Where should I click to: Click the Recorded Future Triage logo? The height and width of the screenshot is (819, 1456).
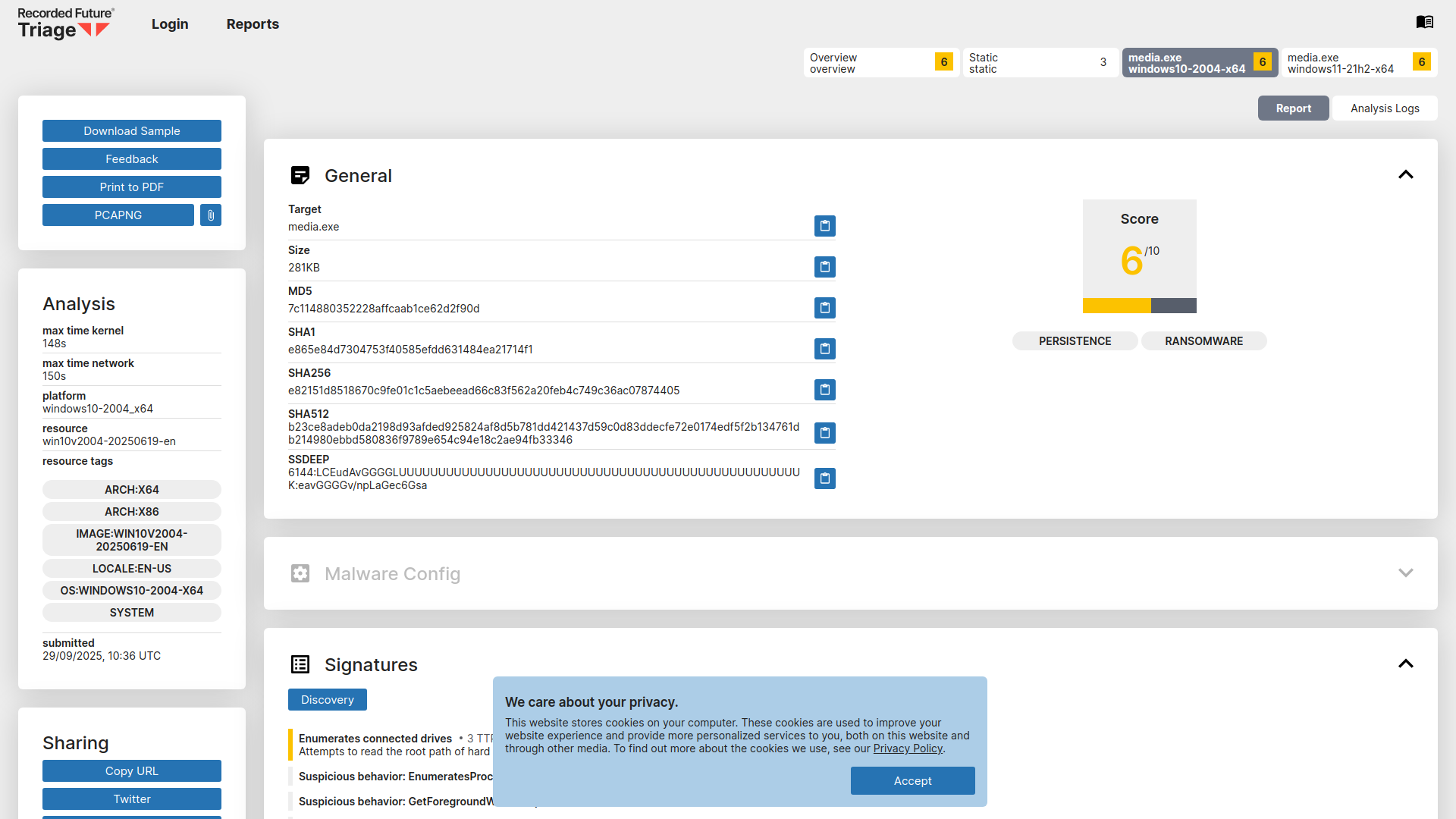[x=65, y=24]
